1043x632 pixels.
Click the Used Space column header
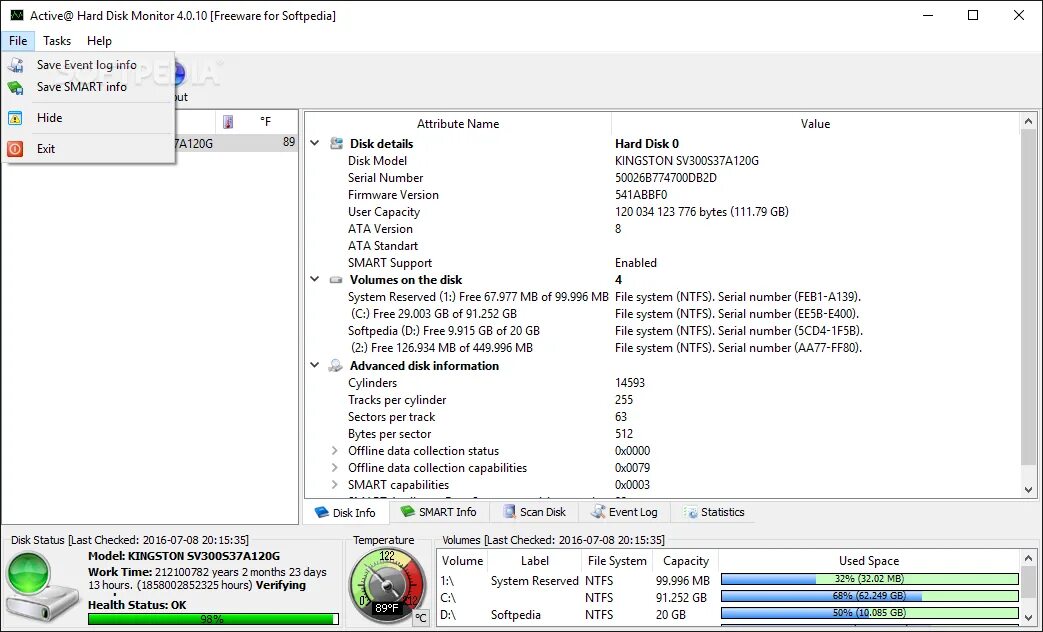[x=869, y=561]
